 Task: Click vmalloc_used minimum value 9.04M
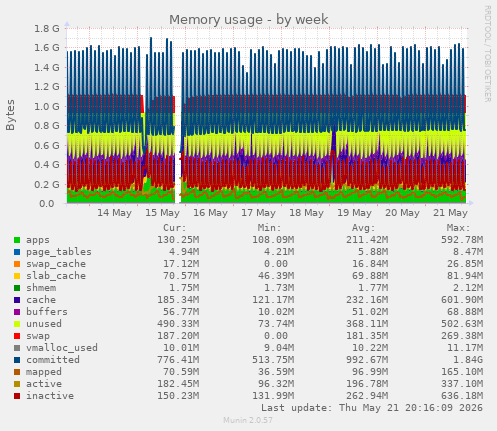278,348
